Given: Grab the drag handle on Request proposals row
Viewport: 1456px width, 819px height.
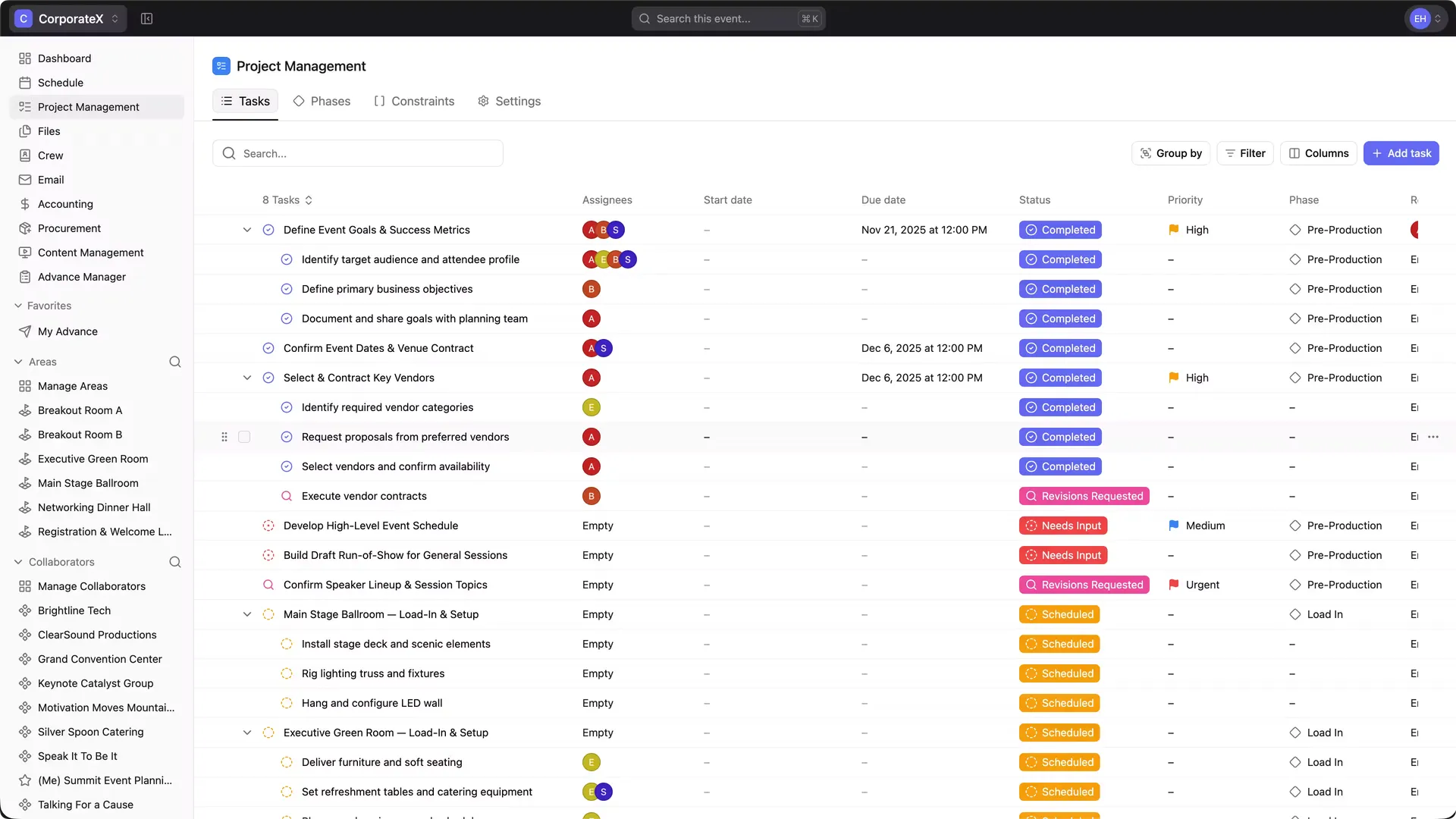Looking at the screenshot, I should coord(224,437).
